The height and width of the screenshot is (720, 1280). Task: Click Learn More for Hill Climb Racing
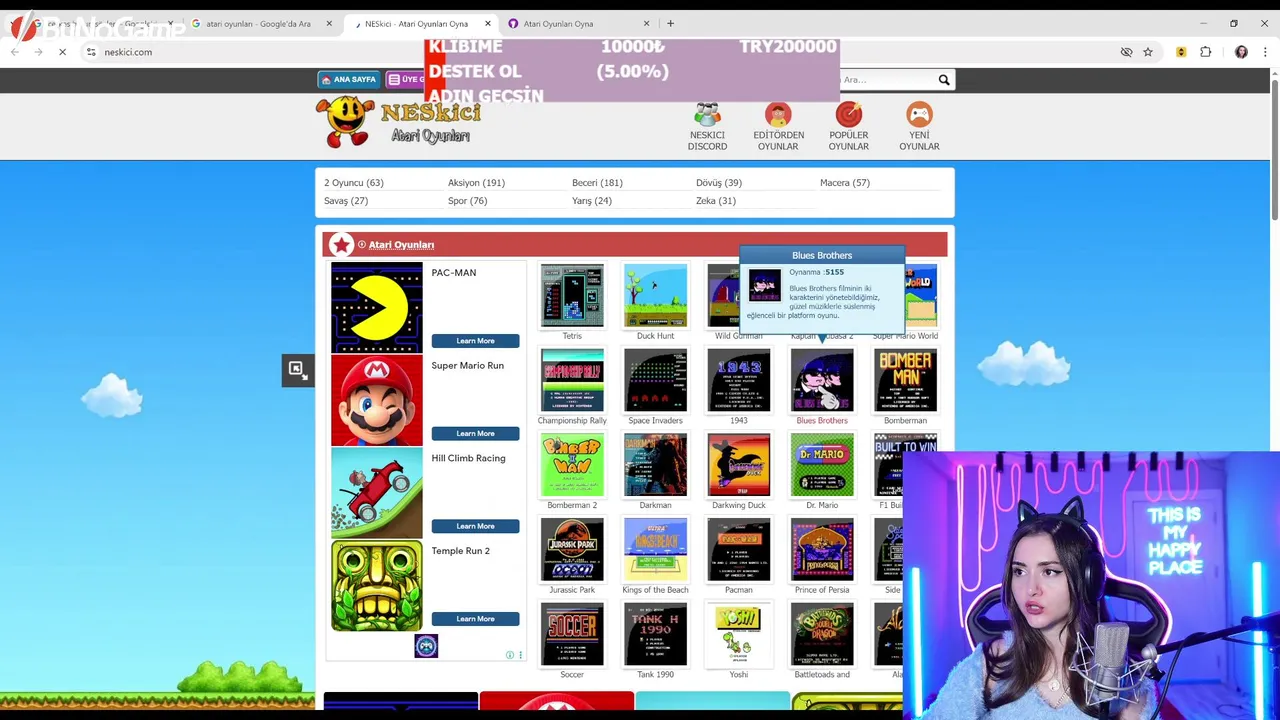coord(475,526)
